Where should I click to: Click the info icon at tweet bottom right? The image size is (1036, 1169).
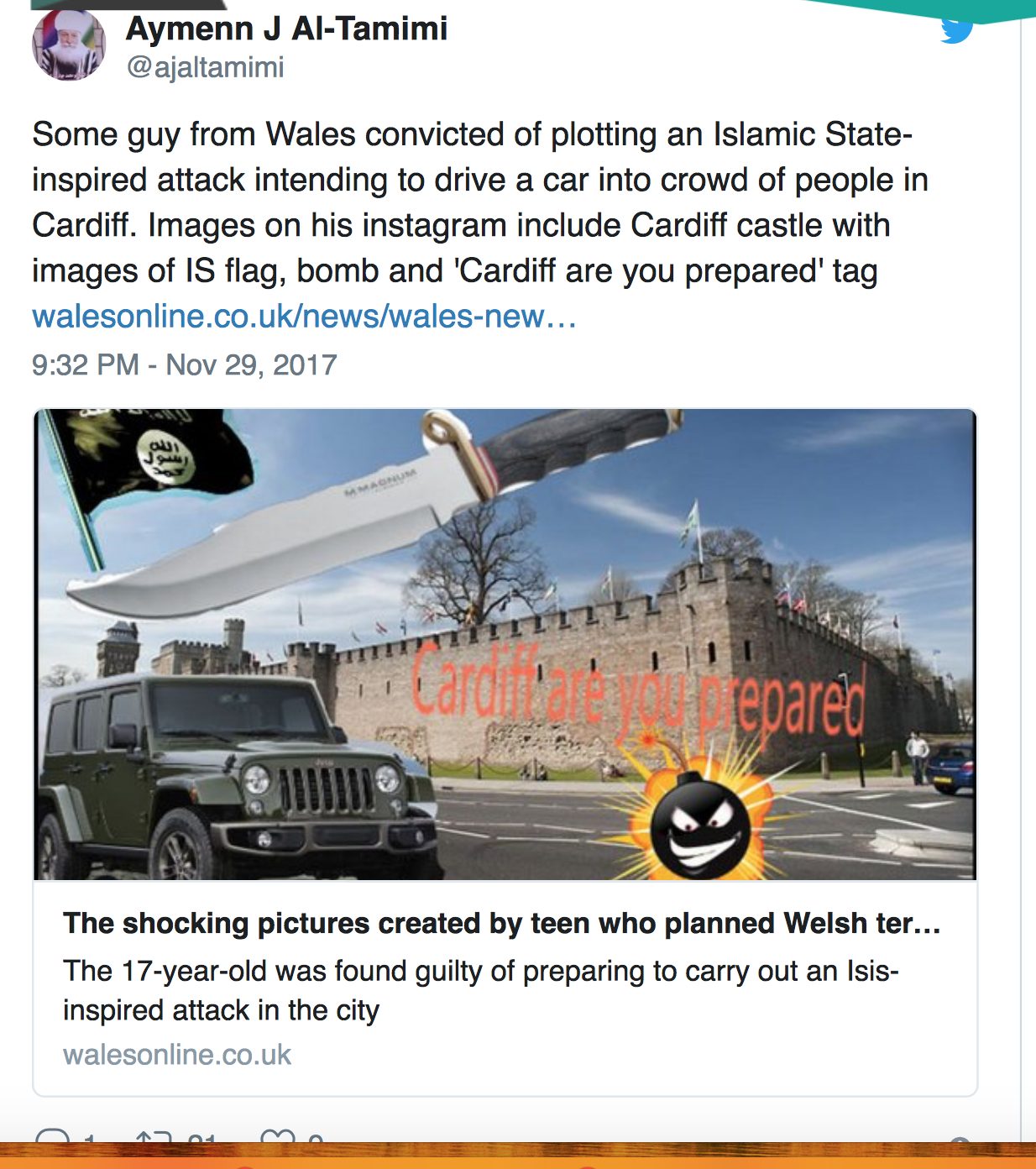tap(960, 1140)
